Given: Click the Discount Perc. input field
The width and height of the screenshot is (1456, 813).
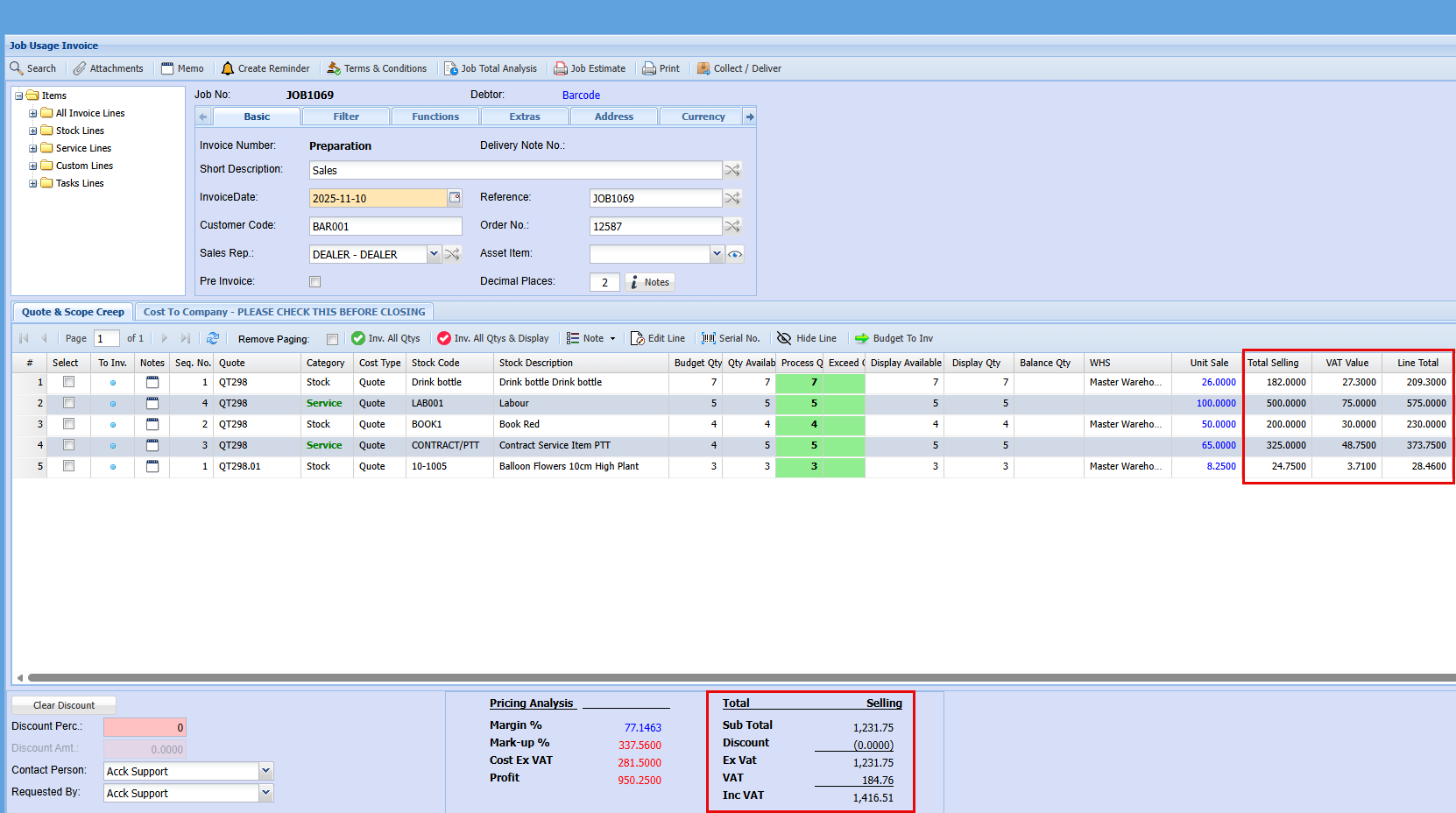Looking at the screenshot, I should click(x=145, y=727).
